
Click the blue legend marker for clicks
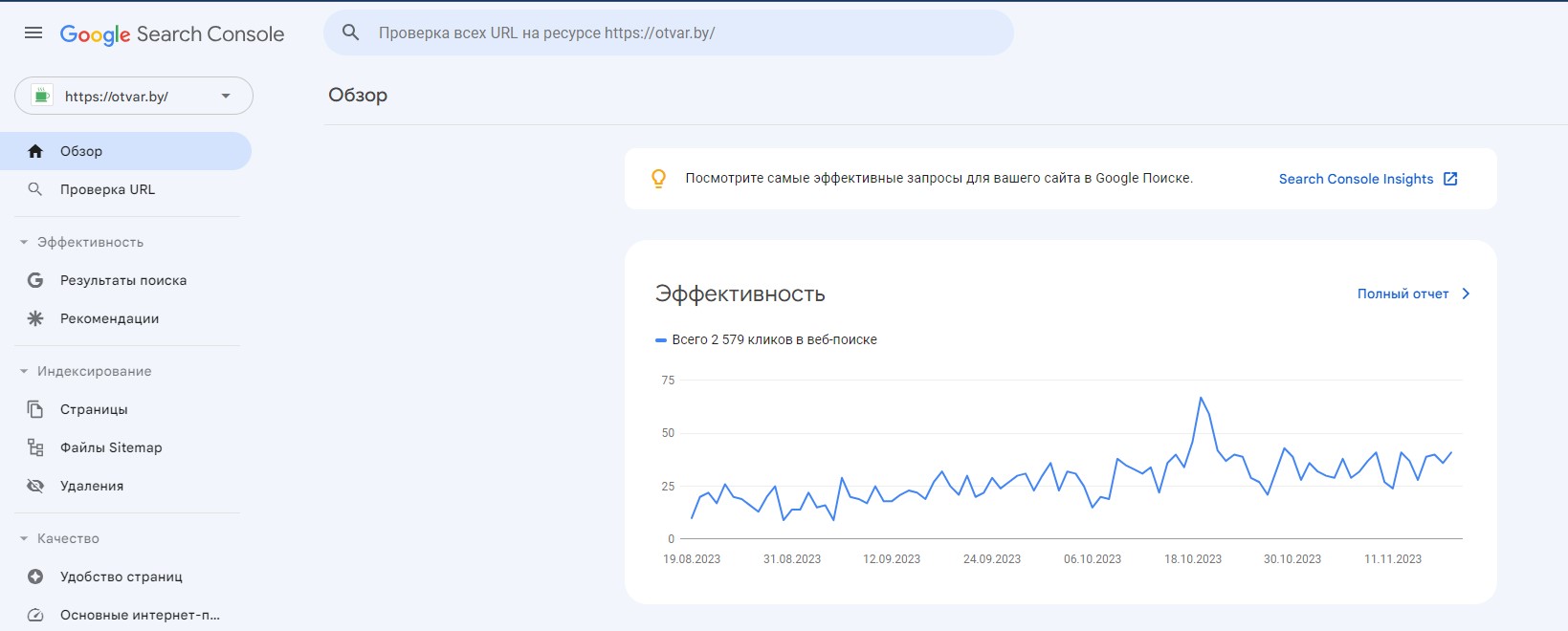pos(661,339)
